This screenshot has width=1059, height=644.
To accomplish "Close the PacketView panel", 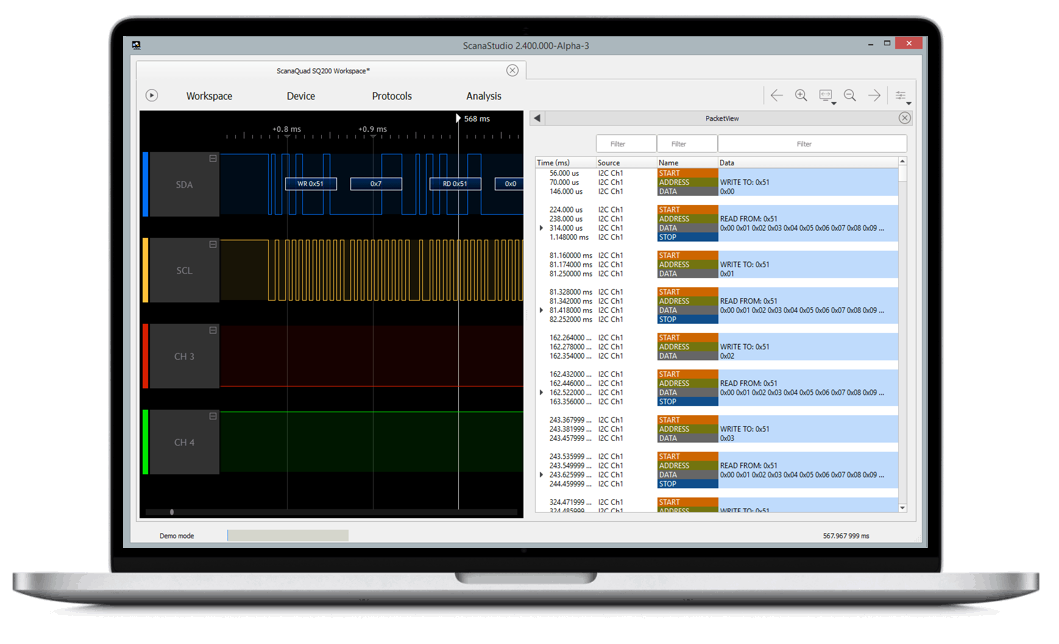I will pos(904,117).
